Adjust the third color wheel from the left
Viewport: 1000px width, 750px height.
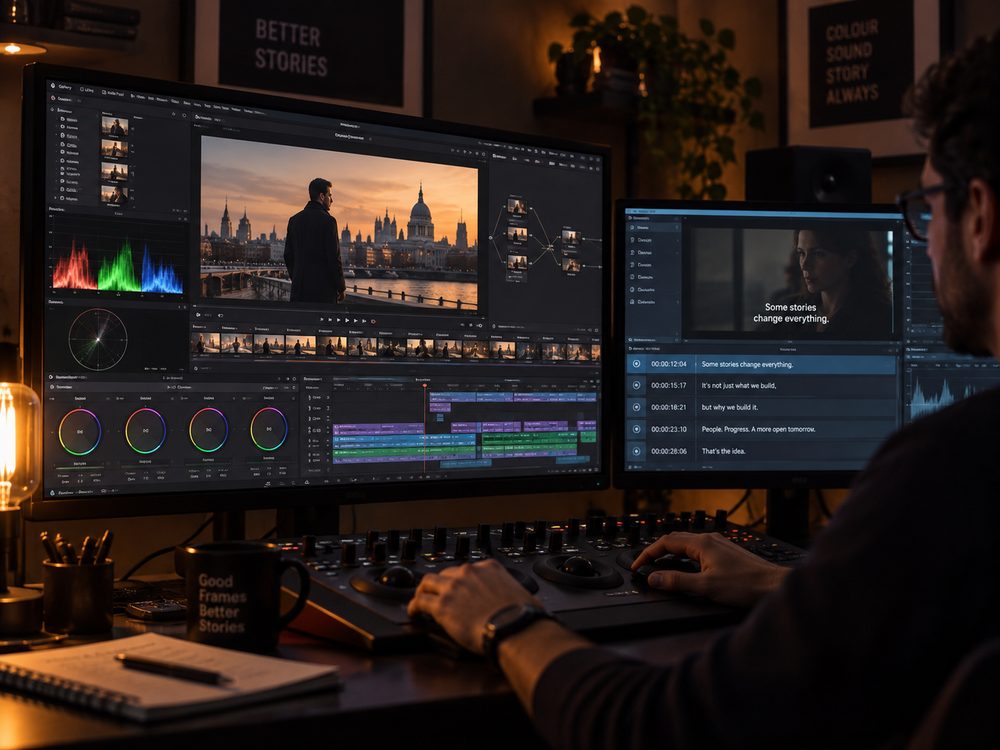point(209,429)
